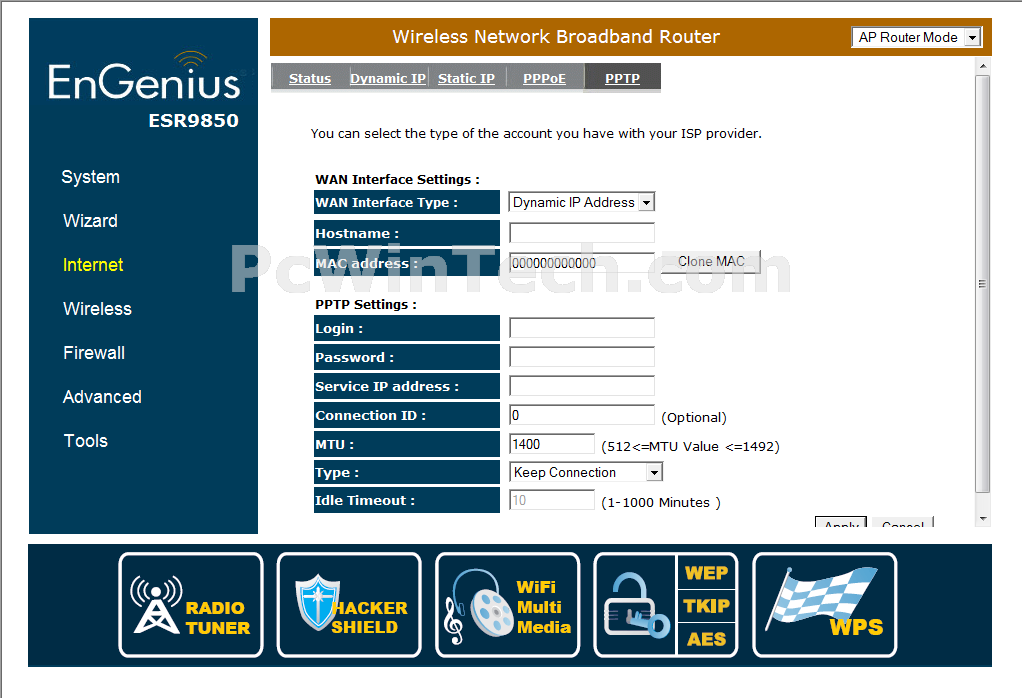Click the '(Optional)' hint beside Connection ID

(x=694, y=417)
